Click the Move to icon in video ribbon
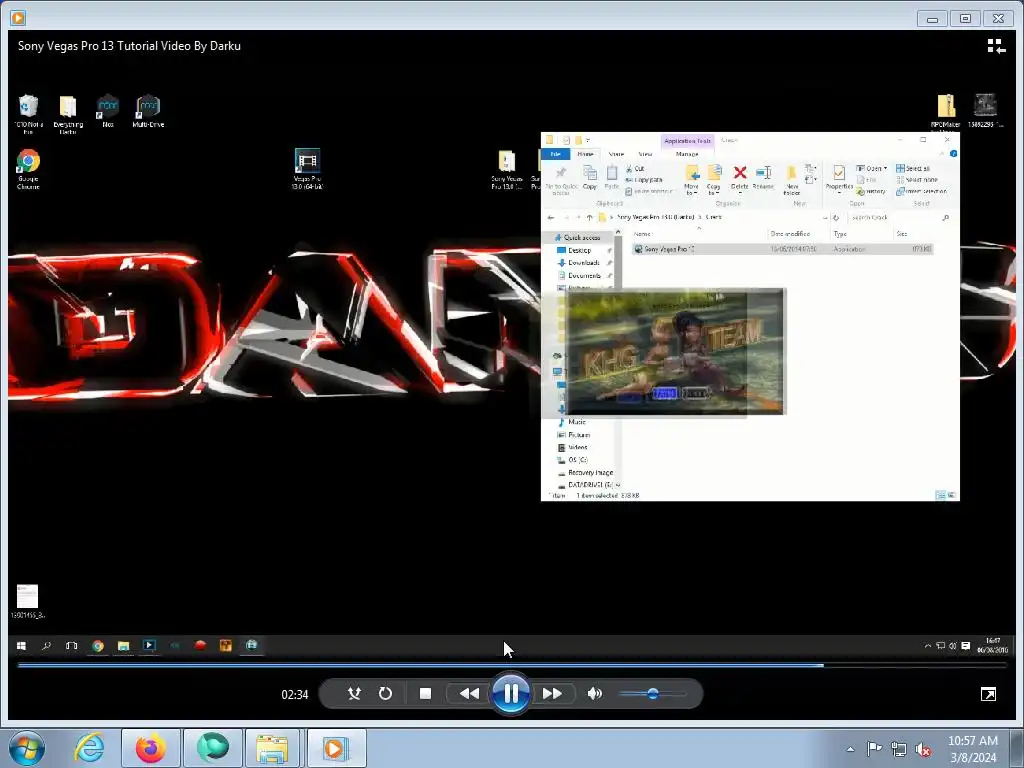The height and width of the screenshot is (768, 1024). [x=691, y=180]
